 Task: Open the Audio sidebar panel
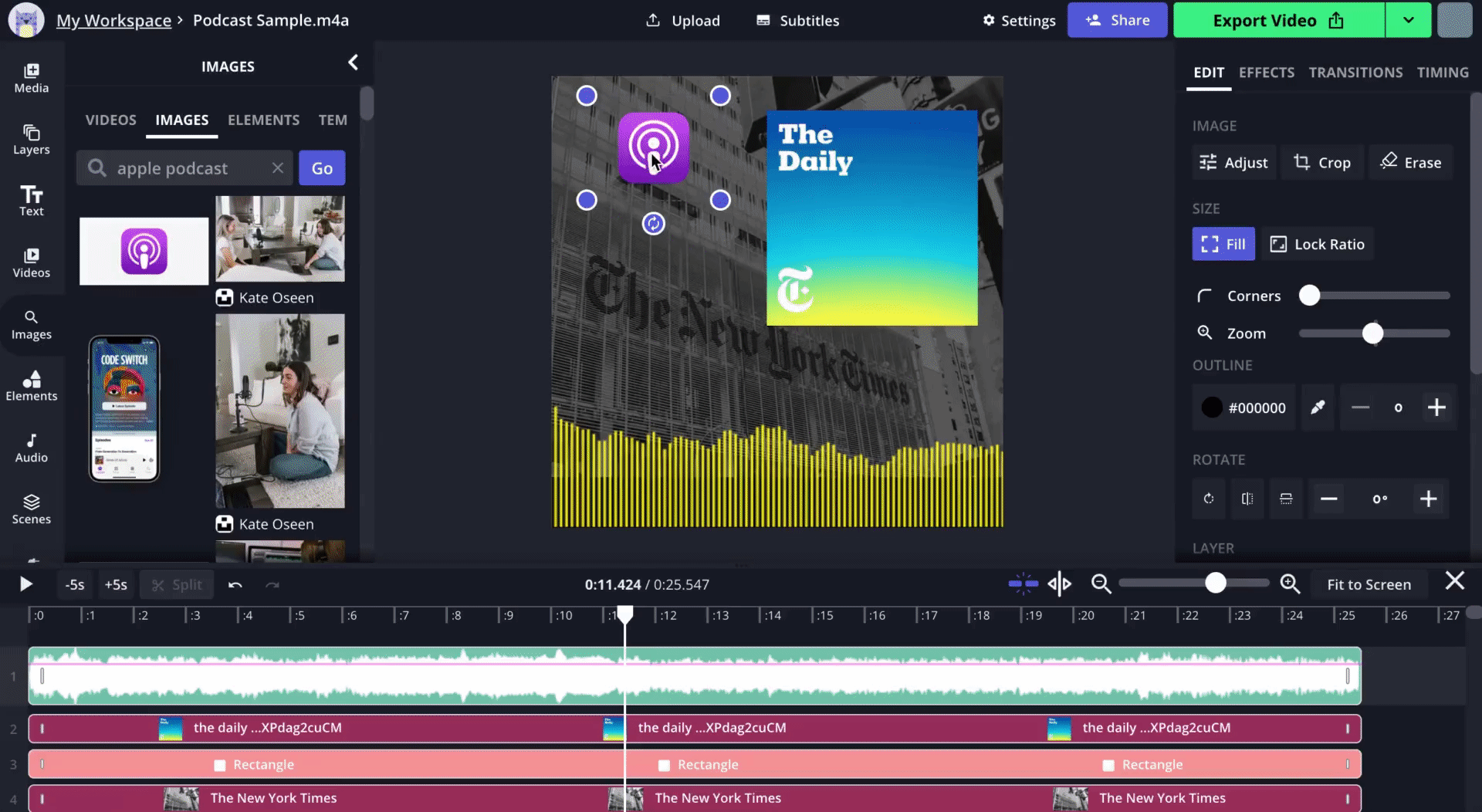(x=31, y=448)
